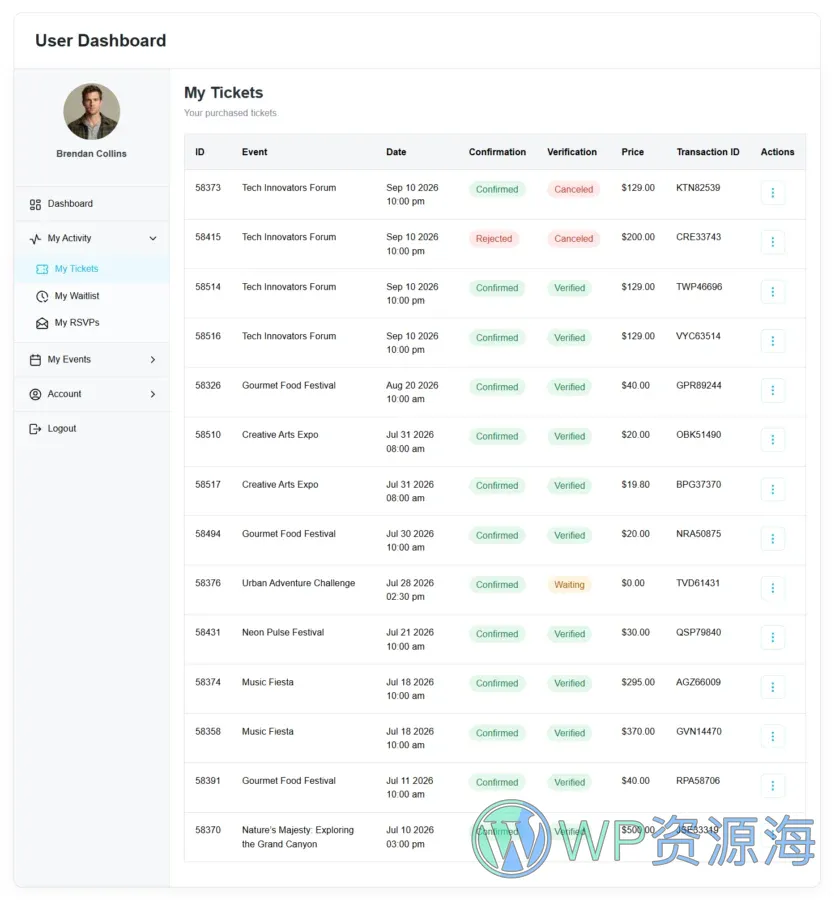Click the Account user icon
This screenshot has width=835, height=900.
(x=35, y=394)
